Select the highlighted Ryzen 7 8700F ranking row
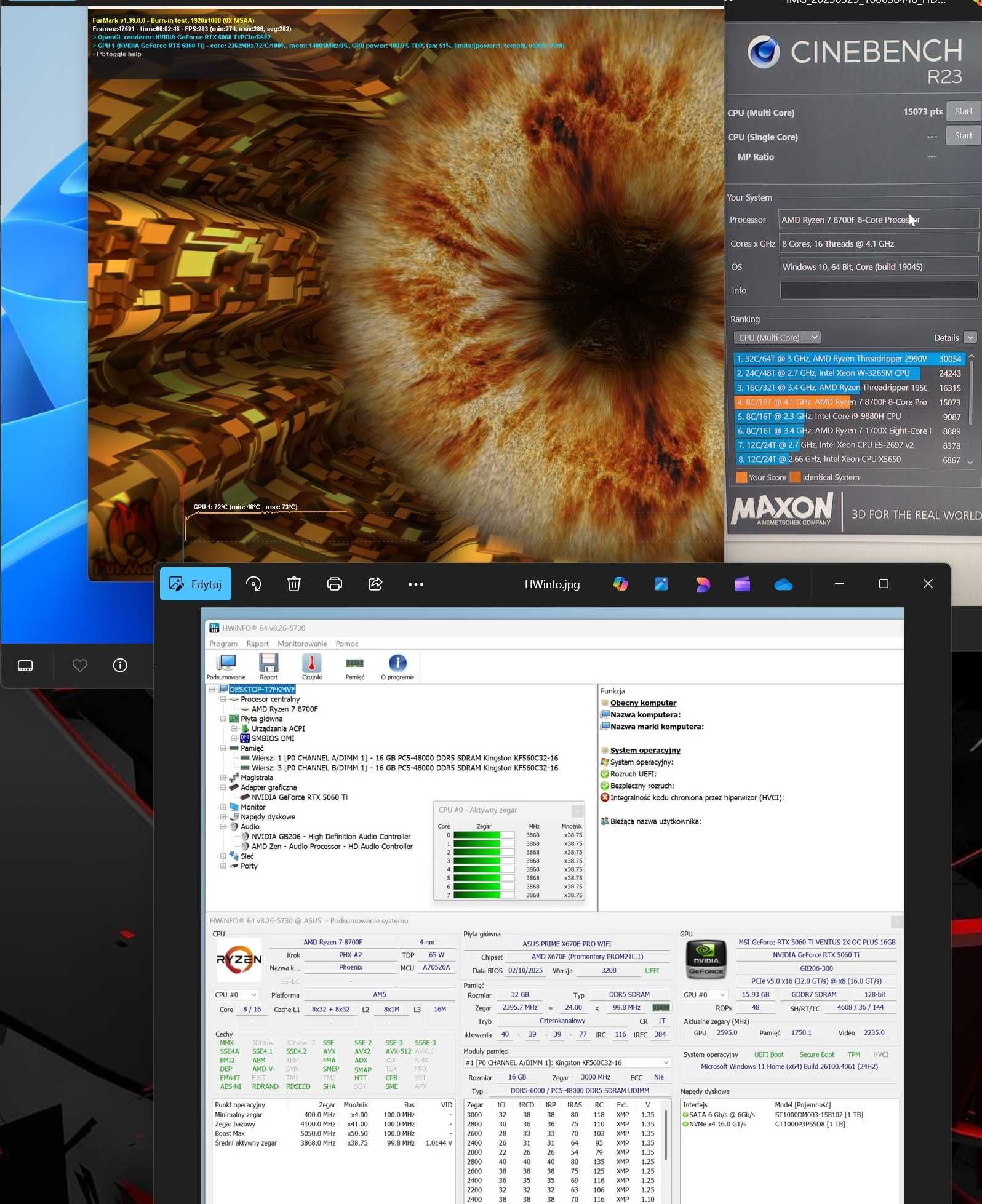 tap(849, 402)
